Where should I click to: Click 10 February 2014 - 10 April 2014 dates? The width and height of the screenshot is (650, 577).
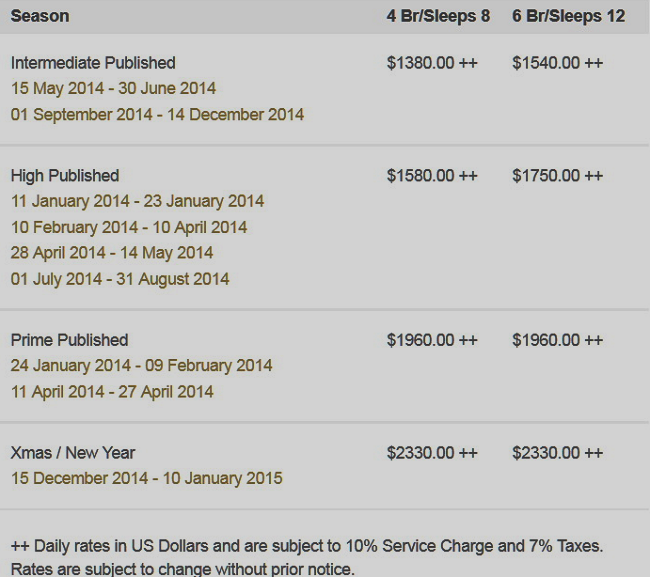[x=129, y=227]
